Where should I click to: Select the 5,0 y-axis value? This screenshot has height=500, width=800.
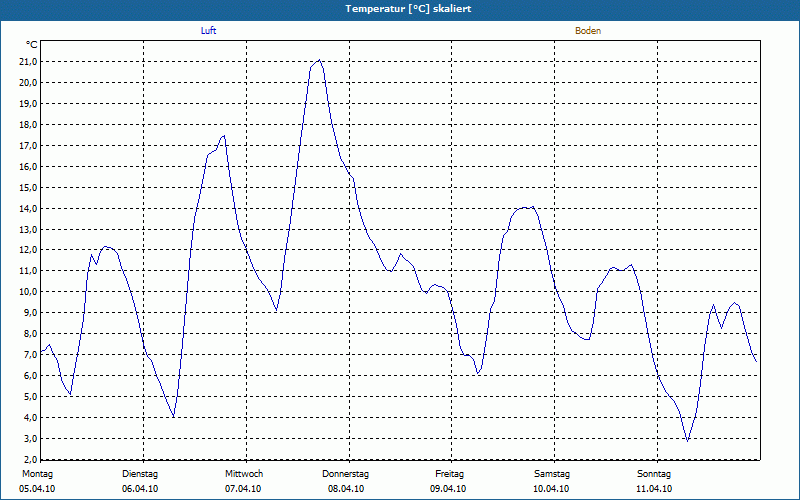click(30, 396)
